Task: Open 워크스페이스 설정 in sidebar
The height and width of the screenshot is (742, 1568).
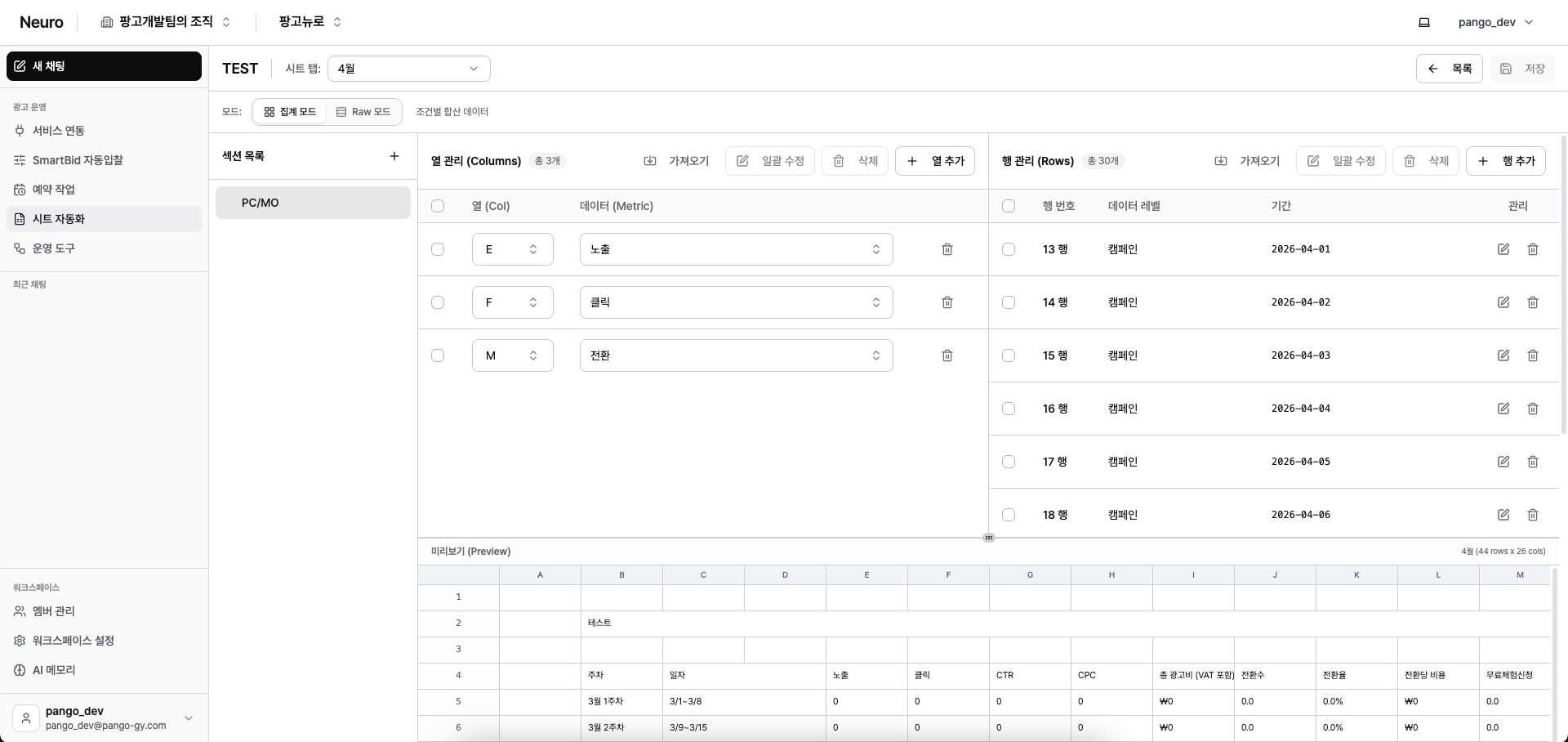Action: pos(104,641)
